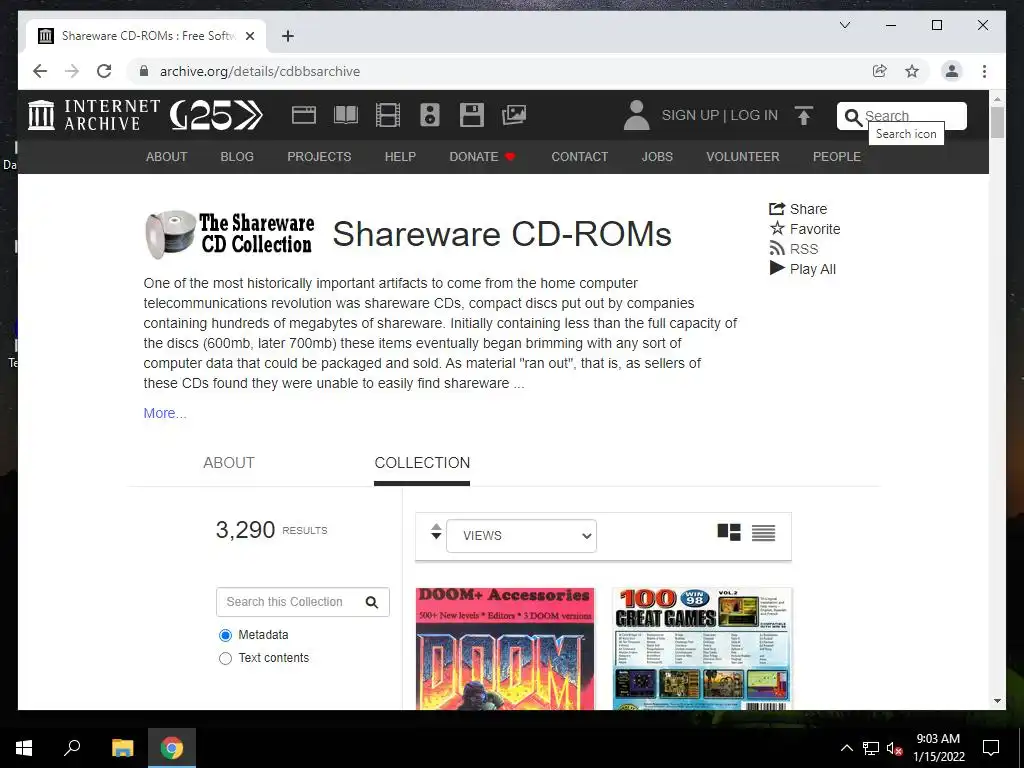Open the JOBS nav link
1024x768 pixels.
click(x=657, y=157)
